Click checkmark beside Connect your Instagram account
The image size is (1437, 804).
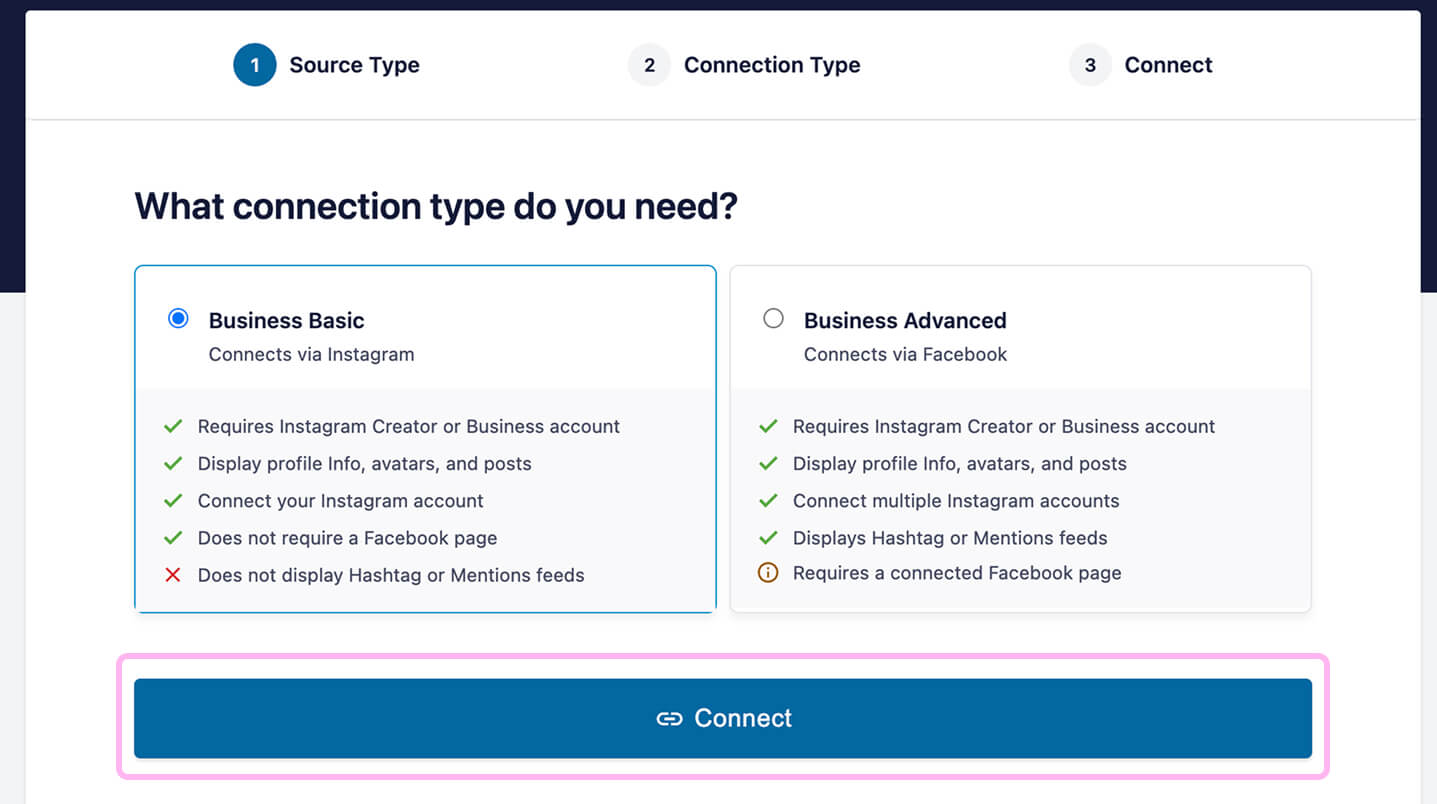click(173, 501)
